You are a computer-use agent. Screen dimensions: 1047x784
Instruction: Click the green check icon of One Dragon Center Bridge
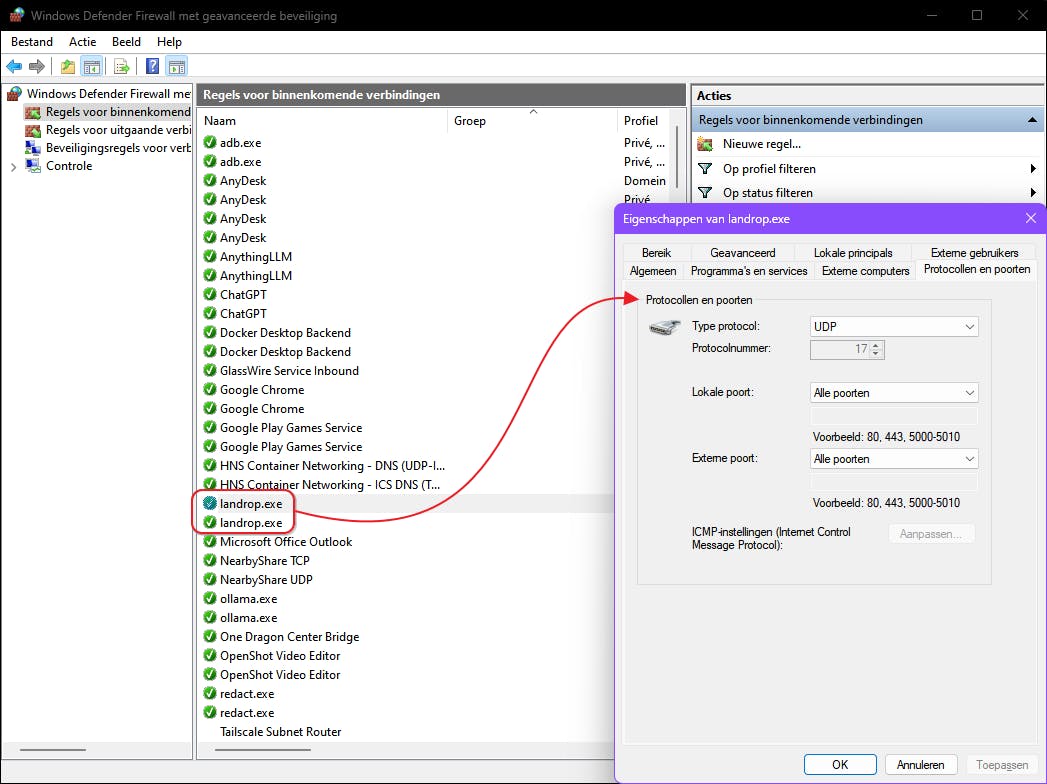pyautogui.click(x=210, y=636)
